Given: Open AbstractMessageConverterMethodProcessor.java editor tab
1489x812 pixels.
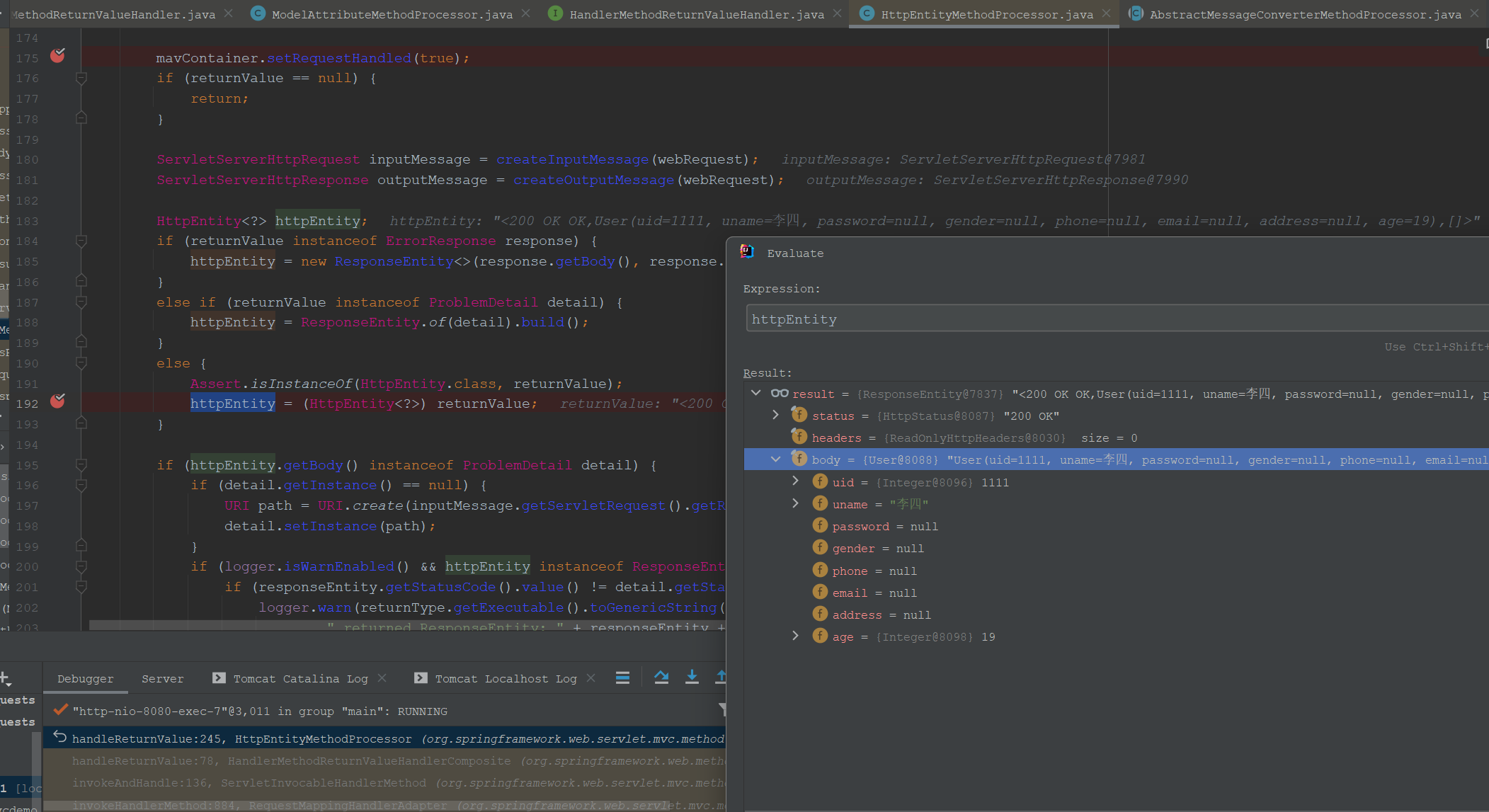Looking at the screenshot, I should 1304,14.
